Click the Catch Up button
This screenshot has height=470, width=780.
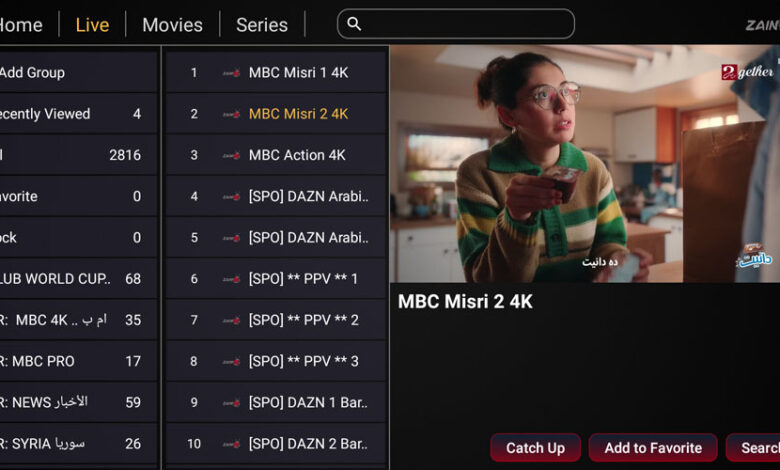(x=535, y=448)
